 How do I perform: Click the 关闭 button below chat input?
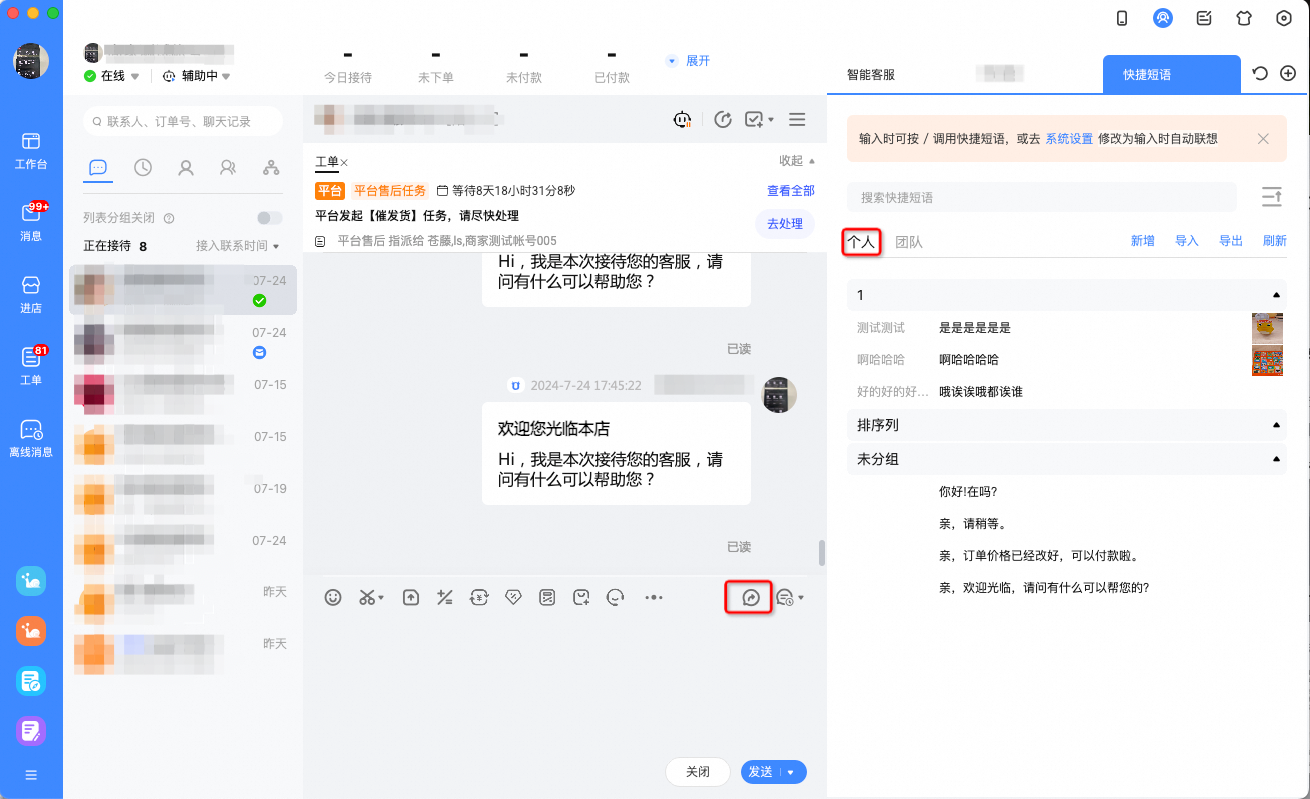[698, 772]
